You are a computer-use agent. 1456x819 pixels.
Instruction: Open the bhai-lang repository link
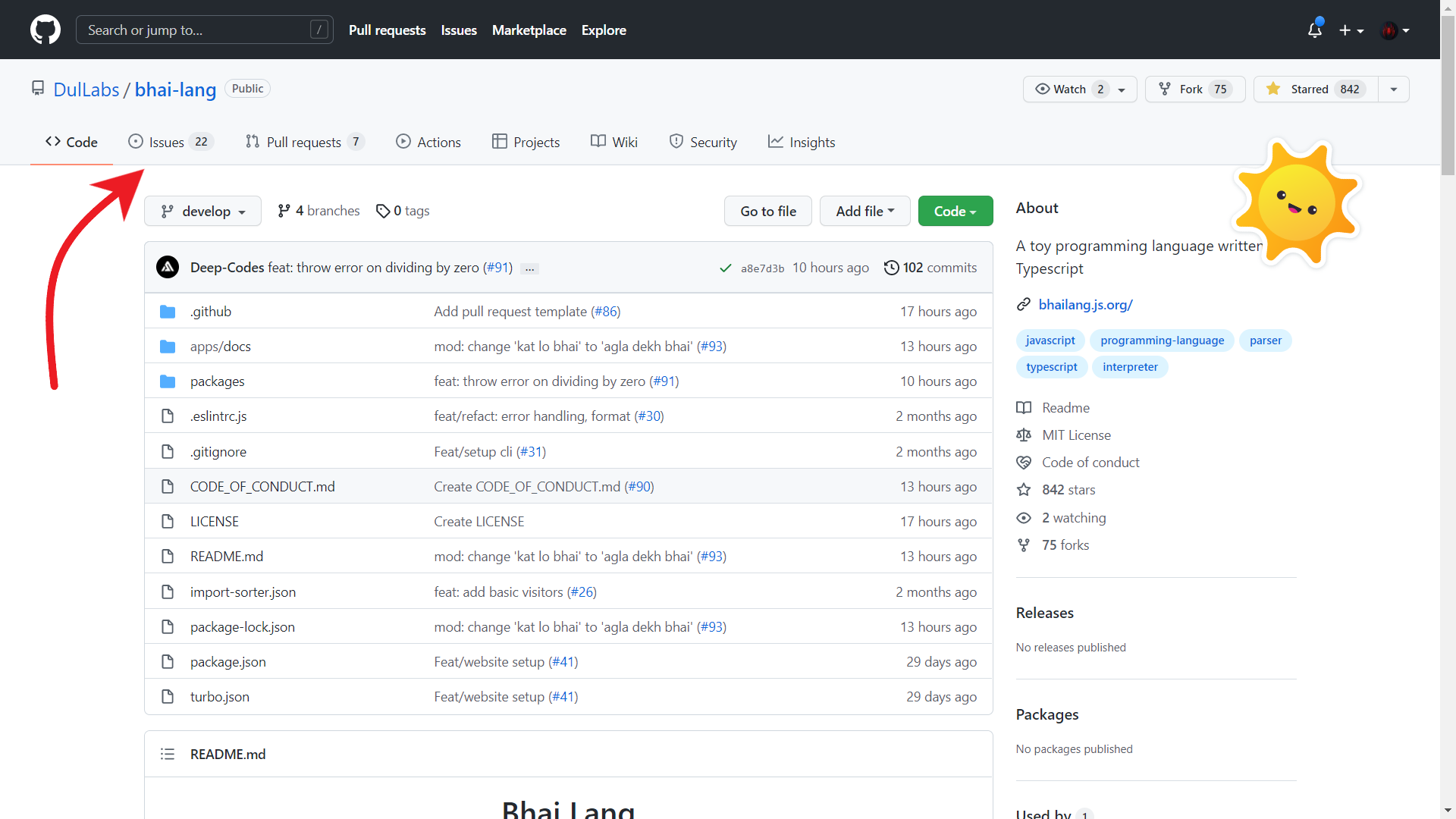coord(175,89)
